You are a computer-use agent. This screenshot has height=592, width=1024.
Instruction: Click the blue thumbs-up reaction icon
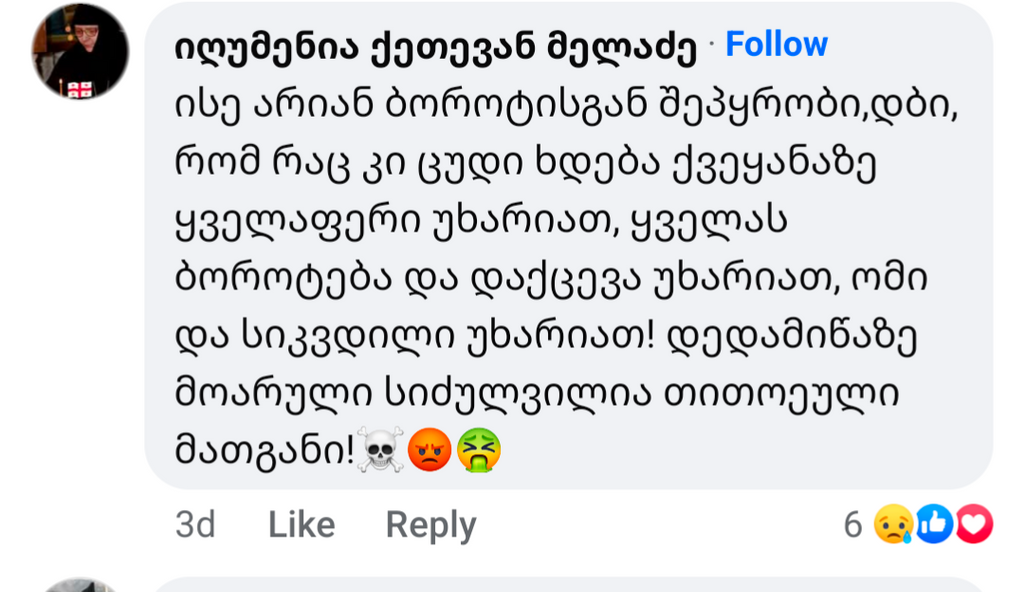[934, 524]
